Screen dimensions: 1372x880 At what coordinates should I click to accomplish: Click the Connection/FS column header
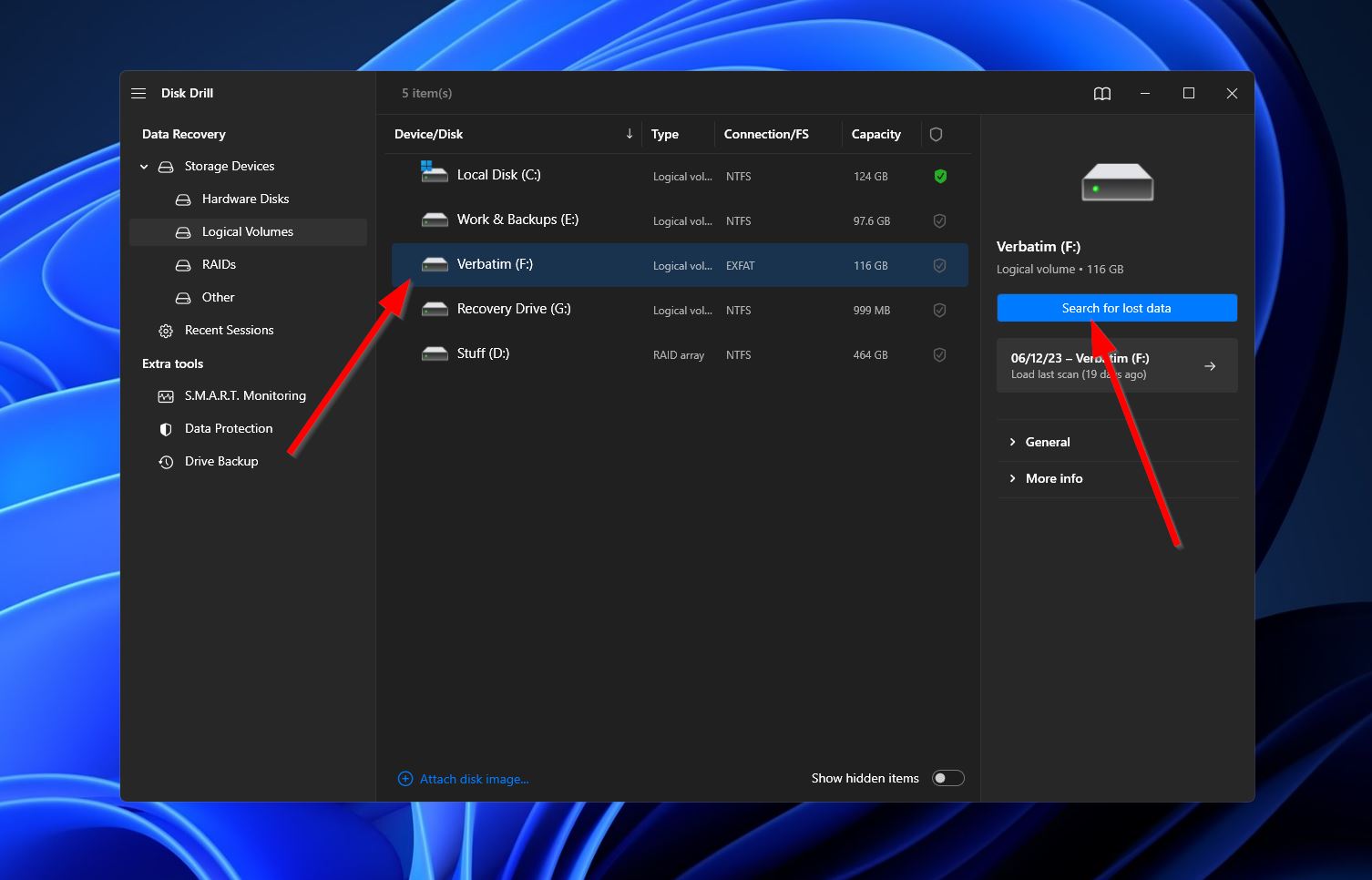click(766, 134)
